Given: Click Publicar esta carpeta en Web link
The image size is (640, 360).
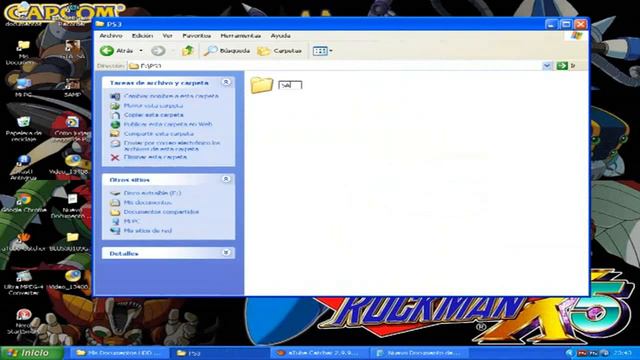Looking at the screenshot, I should pyautogui.click(x=168, y=124).
